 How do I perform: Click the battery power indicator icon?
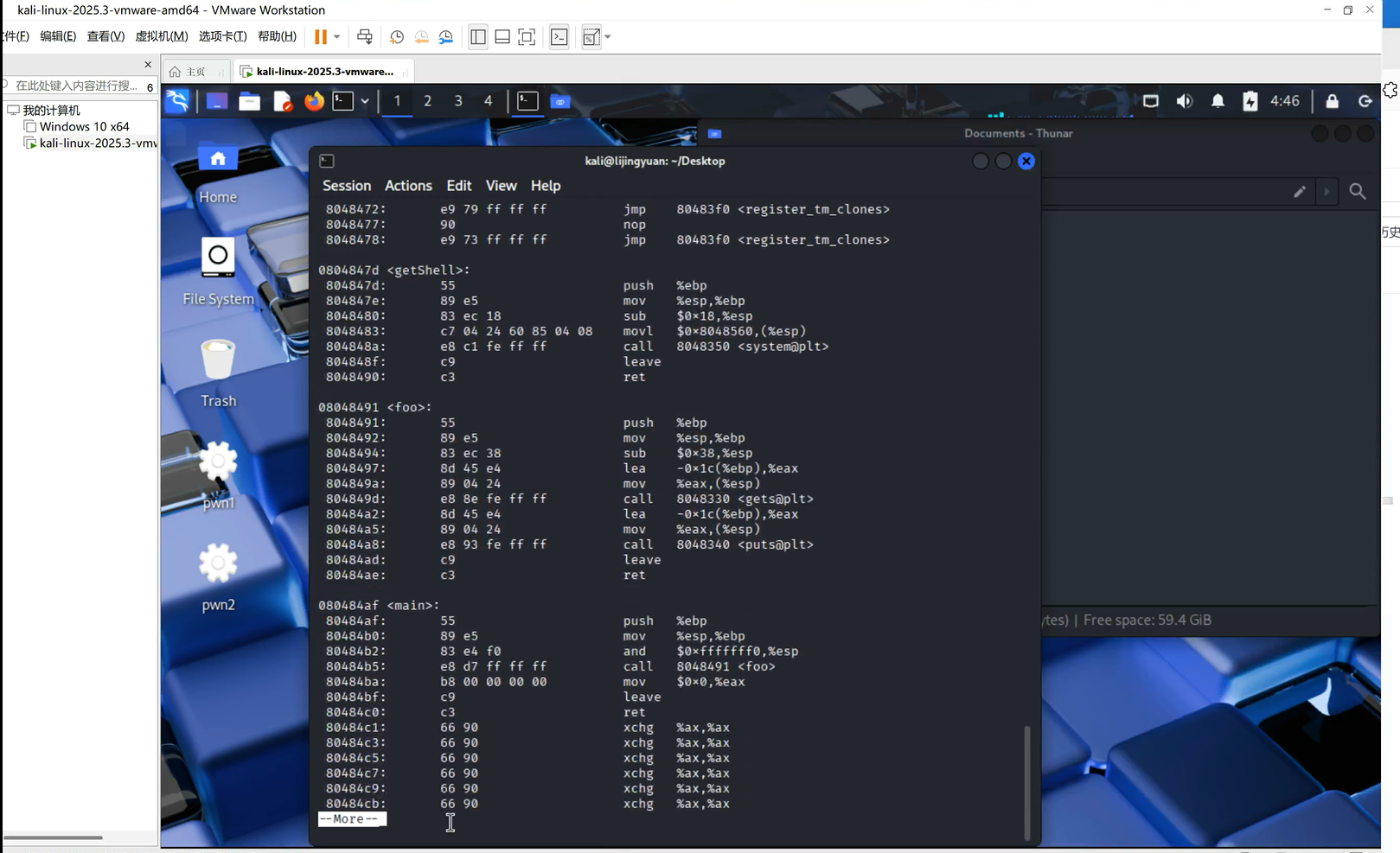pyautogui.click(x=1250, y=101)
